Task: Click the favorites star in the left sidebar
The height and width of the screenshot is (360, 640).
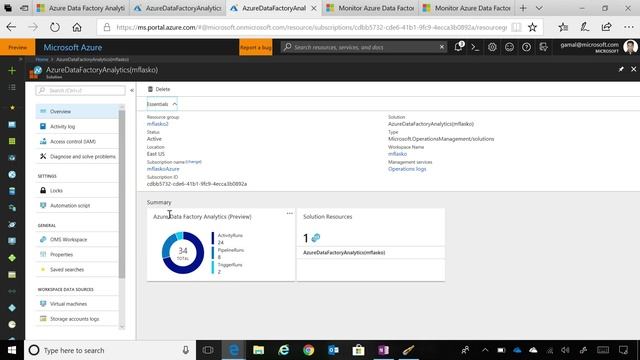Action: pyautogui.click(x=12, y=107)
